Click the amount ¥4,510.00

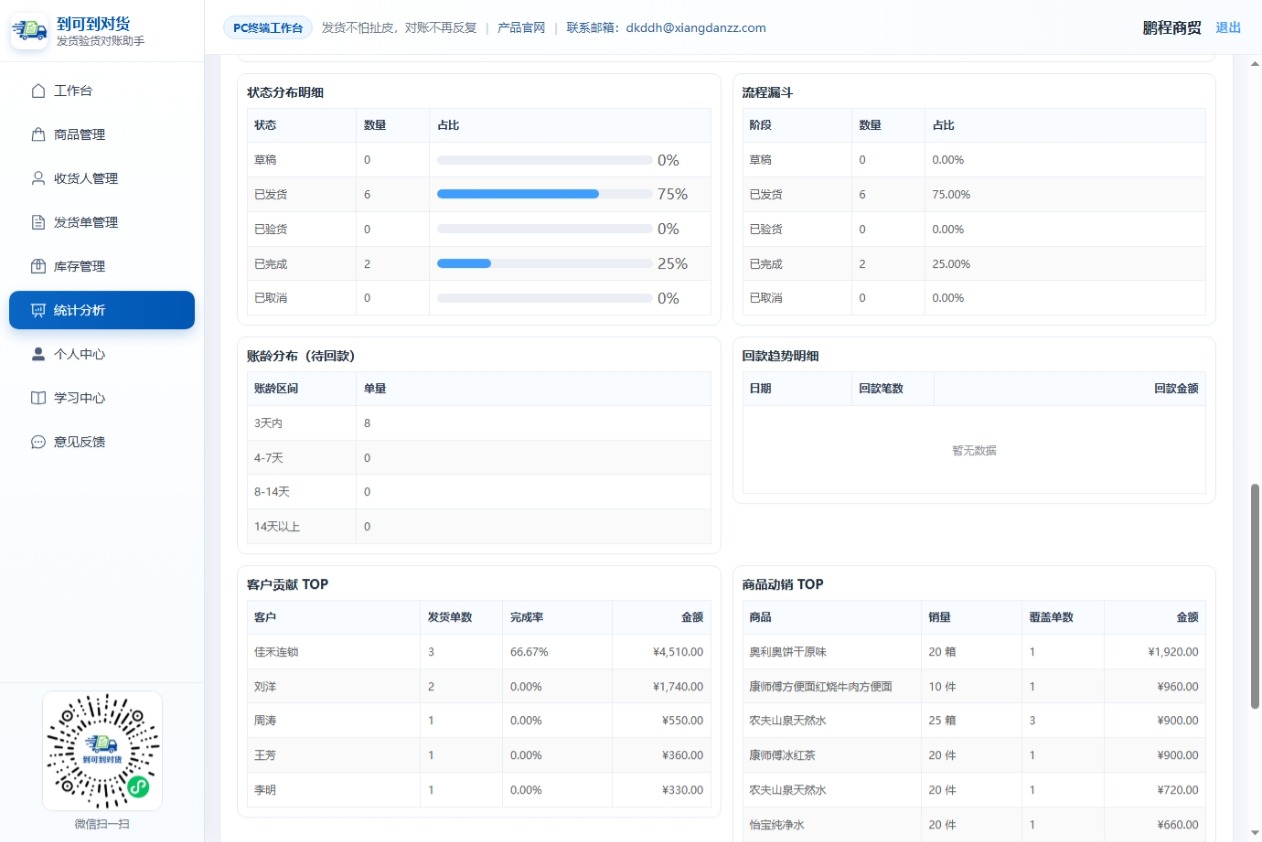click(678, 652)
